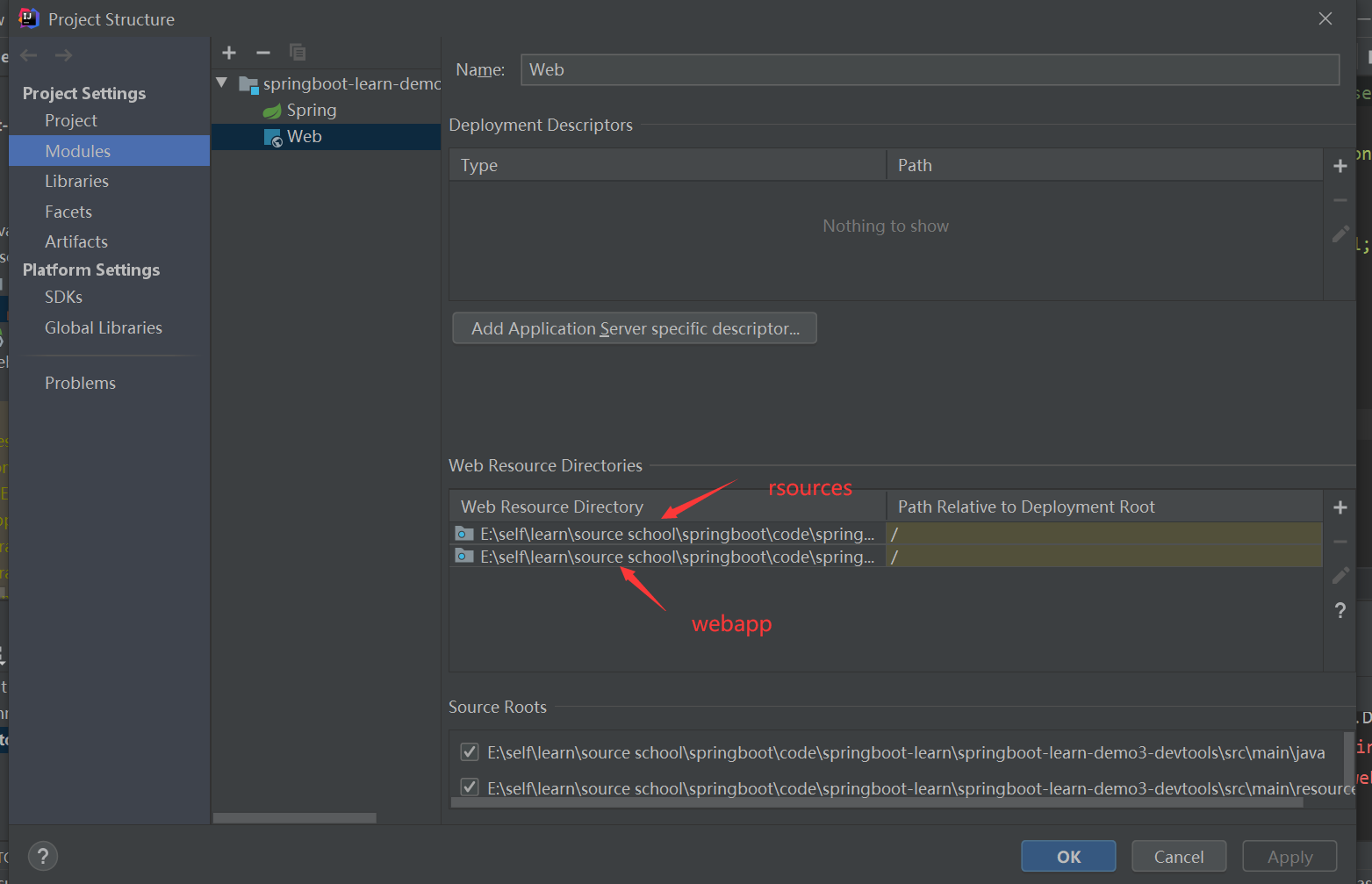Image resolution: width=1372 pixels, height=884 pixels.
Task: Select the Spring facet tree item
Action: 312,111
